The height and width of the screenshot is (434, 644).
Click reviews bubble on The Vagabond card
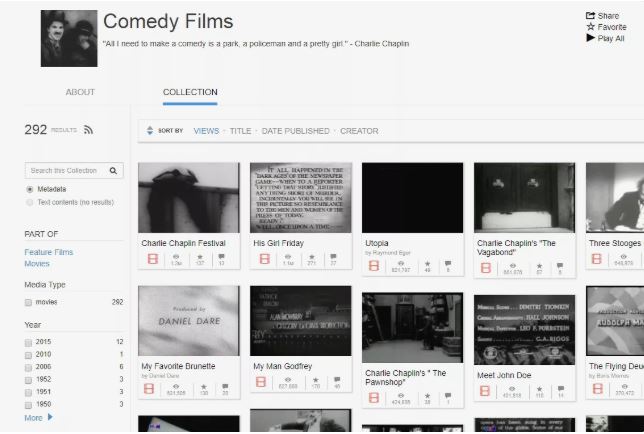[560, 266]
